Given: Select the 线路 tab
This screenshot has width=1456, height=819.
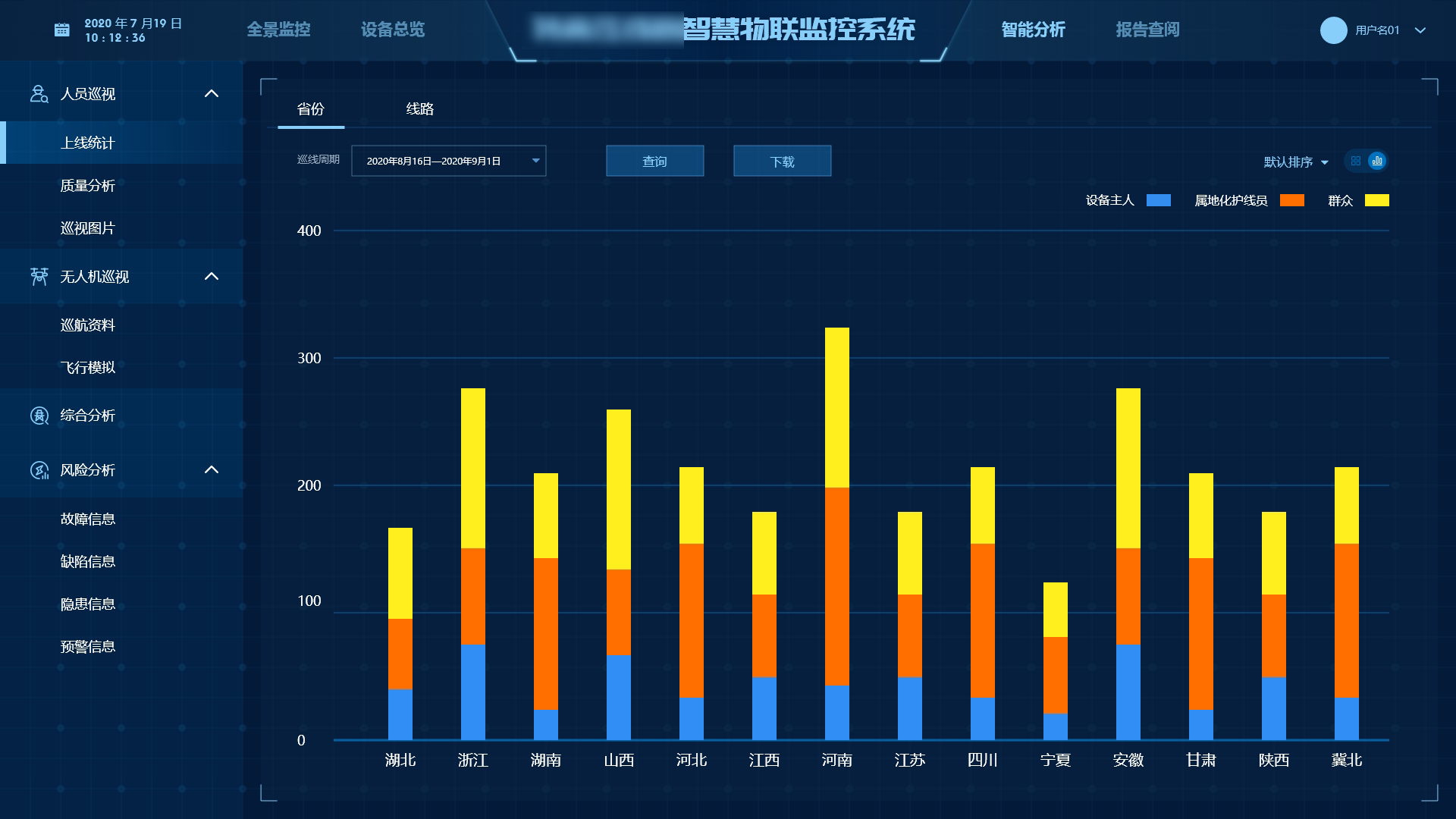Looking at the screenshot, I should [x=420, y=109].
